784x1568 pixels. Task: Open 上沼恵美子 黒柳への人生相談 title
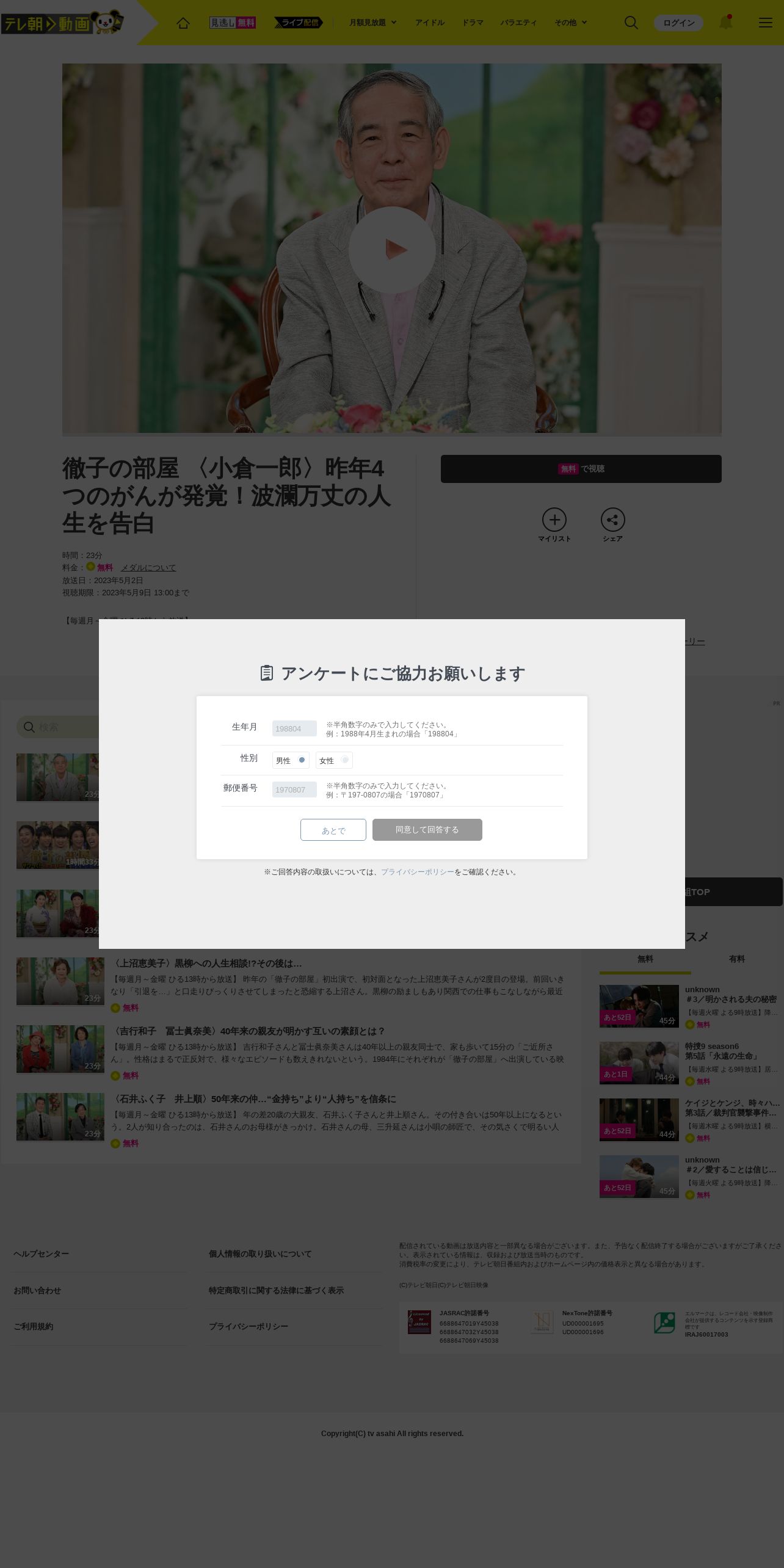click(206, 964)
